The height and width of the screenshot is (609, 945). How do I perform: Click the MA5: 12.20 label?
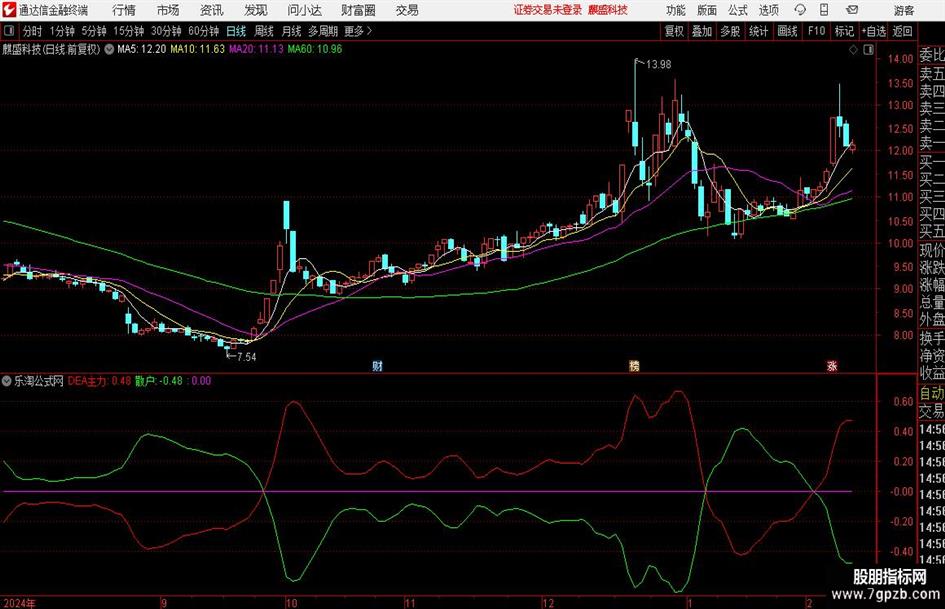point(142,49)
